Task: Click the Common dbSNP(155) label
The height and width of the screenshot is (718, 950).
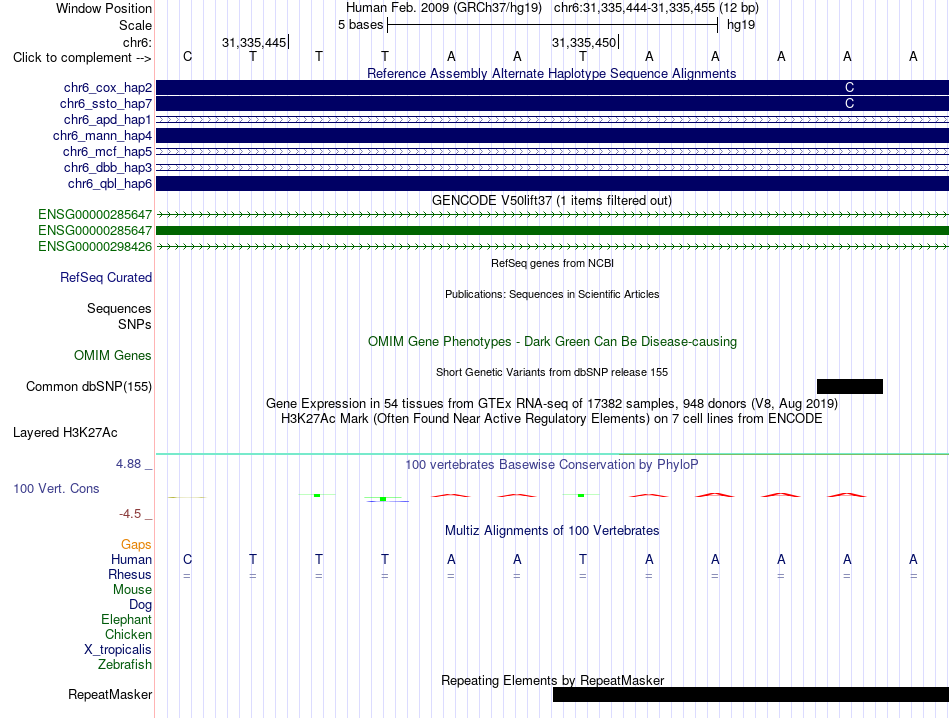Action: pyautogui.click(x=89, y=387)
